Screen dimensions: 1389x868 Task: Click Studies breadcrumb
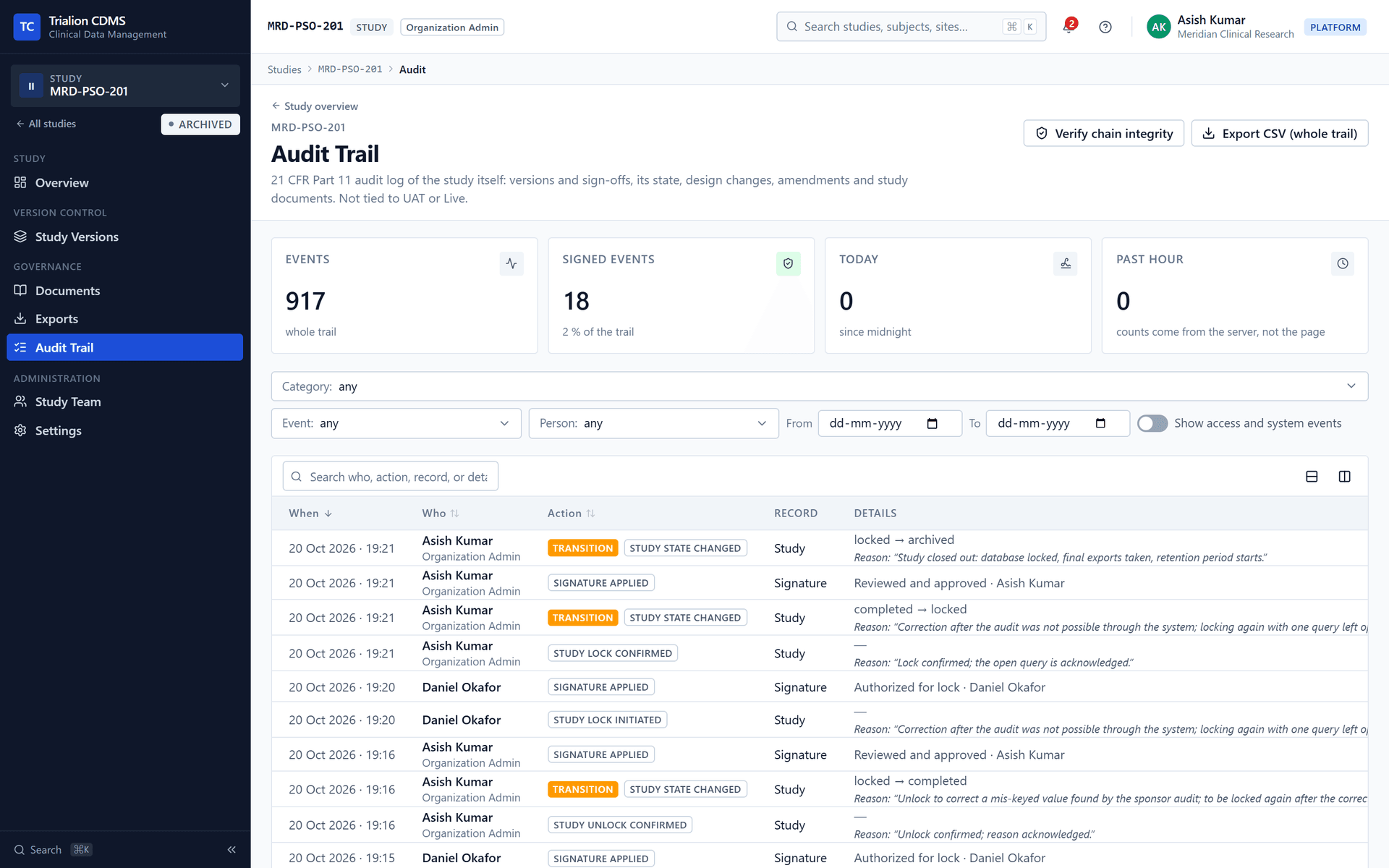tap(284, 69)
